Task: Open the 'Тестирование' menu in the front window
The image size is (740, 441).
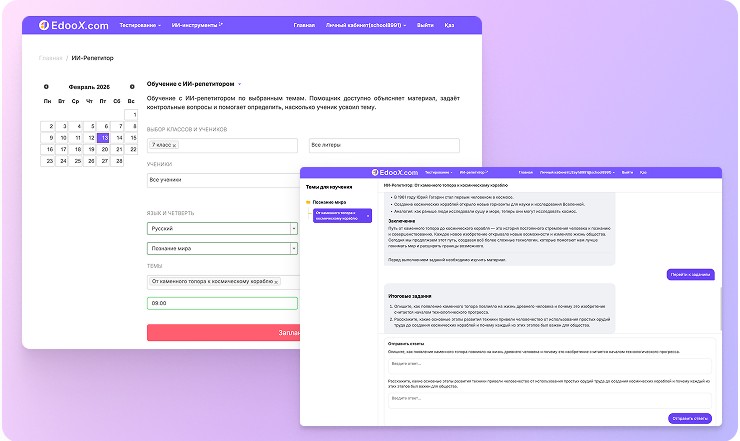Action: point(438,172)
